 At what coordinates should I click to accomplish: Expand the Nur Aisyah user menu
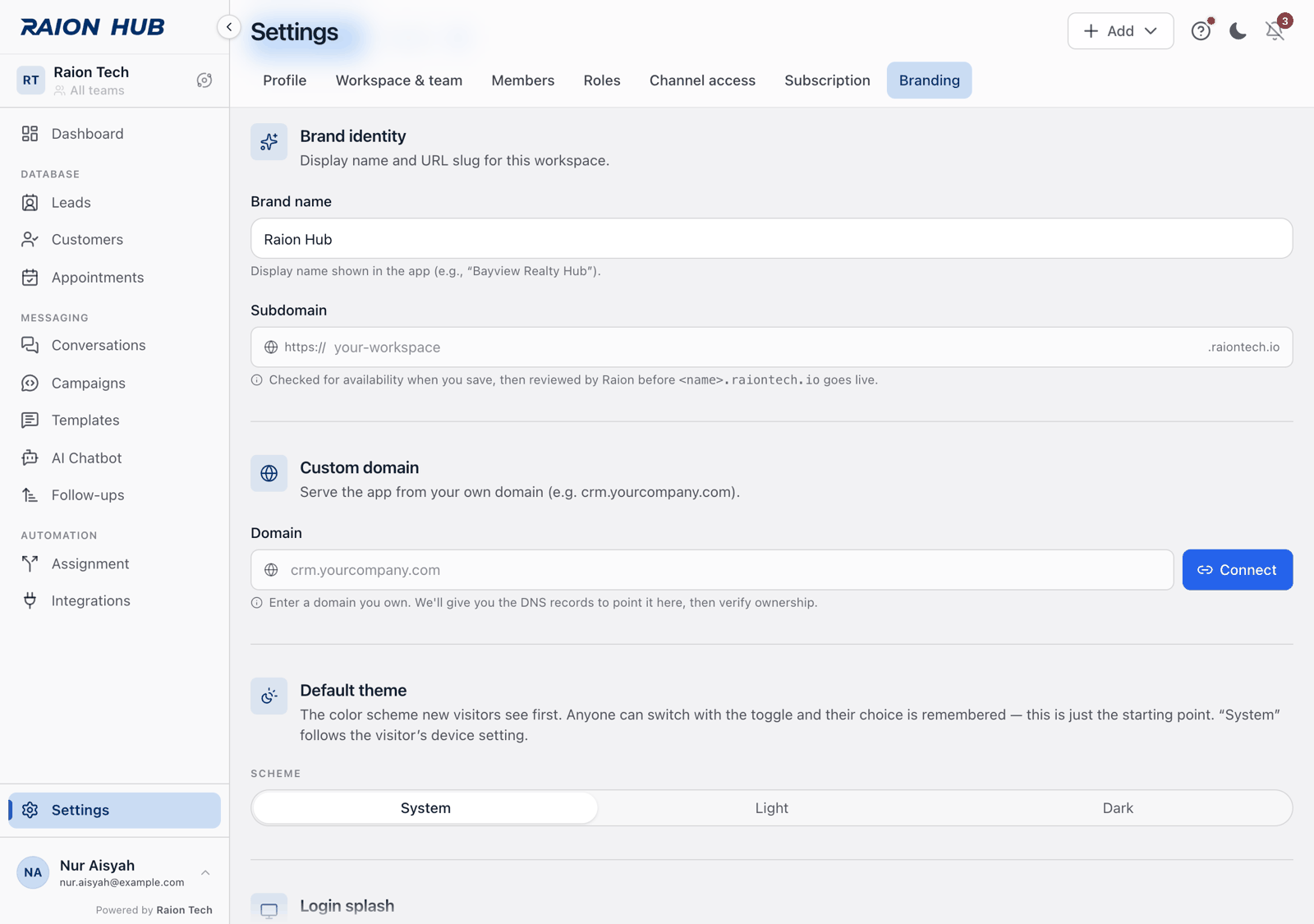click(114, 872)
